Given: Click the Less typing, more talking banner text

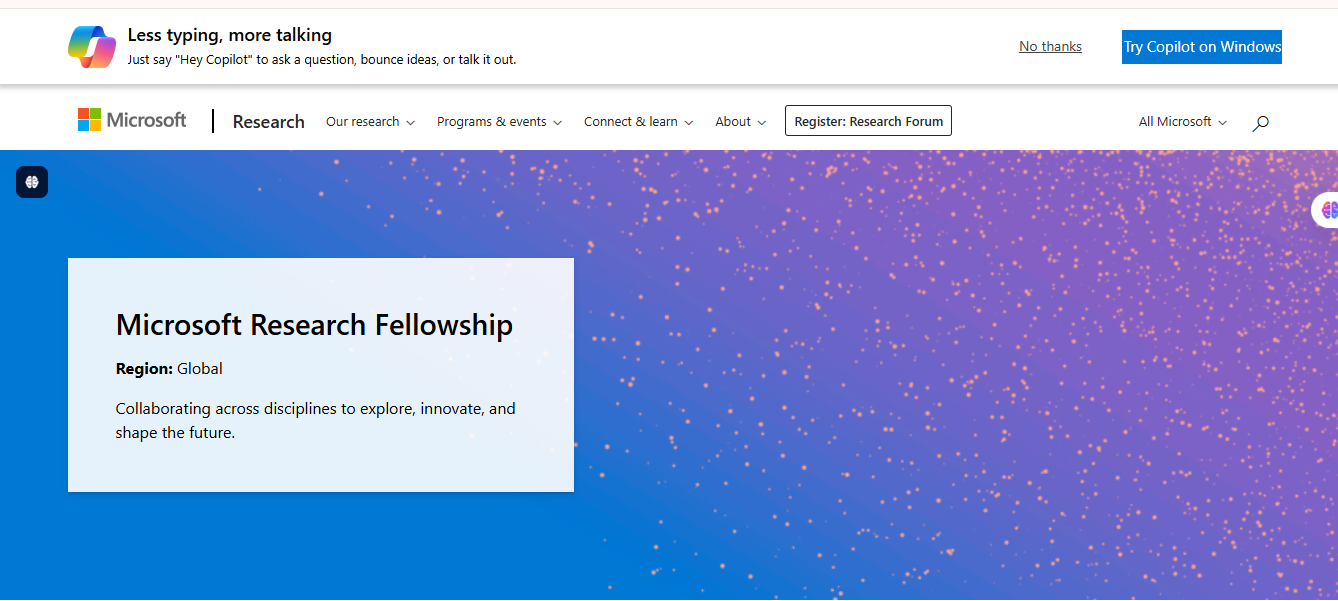Looking at the screenshot, I should 229,34.
